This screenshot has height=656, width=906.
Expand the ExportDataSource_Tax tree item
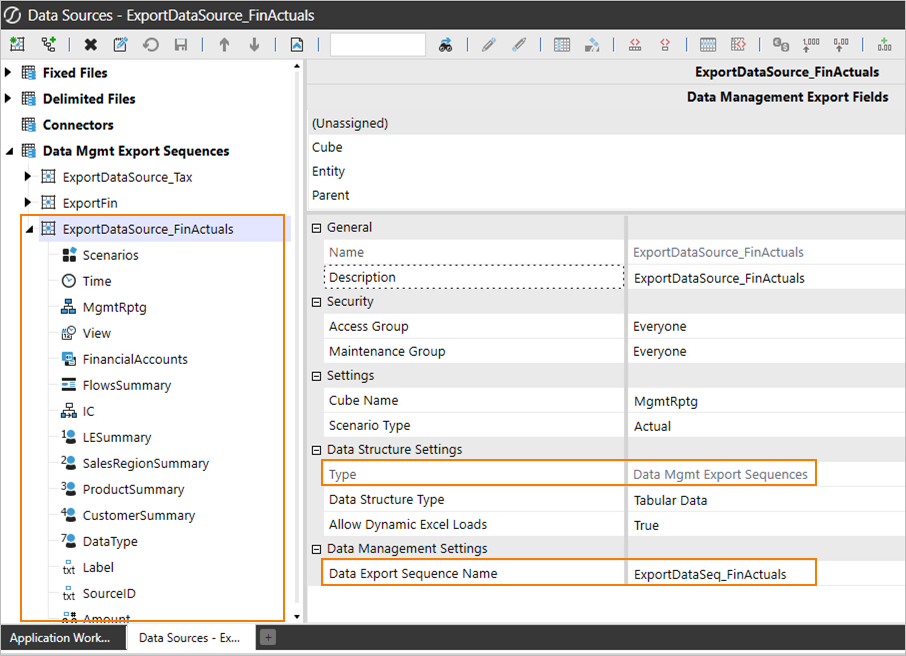coord(27,176)
